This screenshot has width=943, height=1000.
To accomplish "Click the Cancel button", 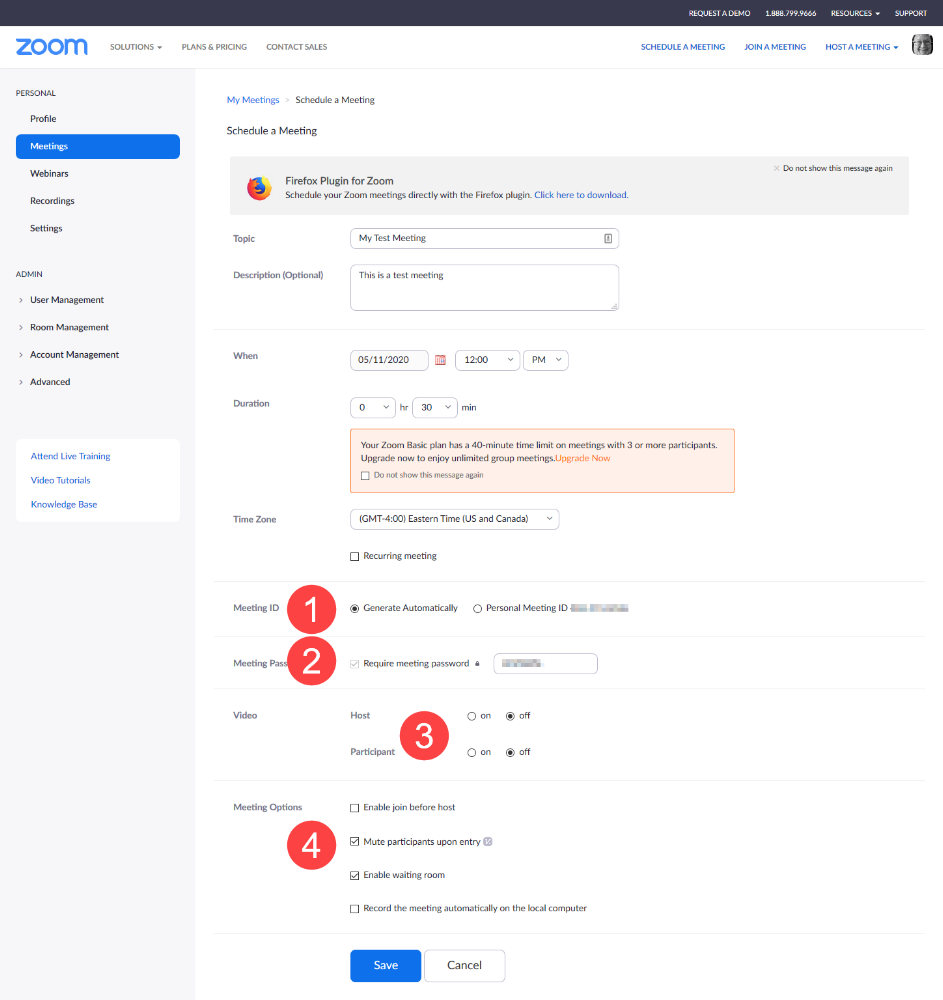I will (x=464, y=966).
